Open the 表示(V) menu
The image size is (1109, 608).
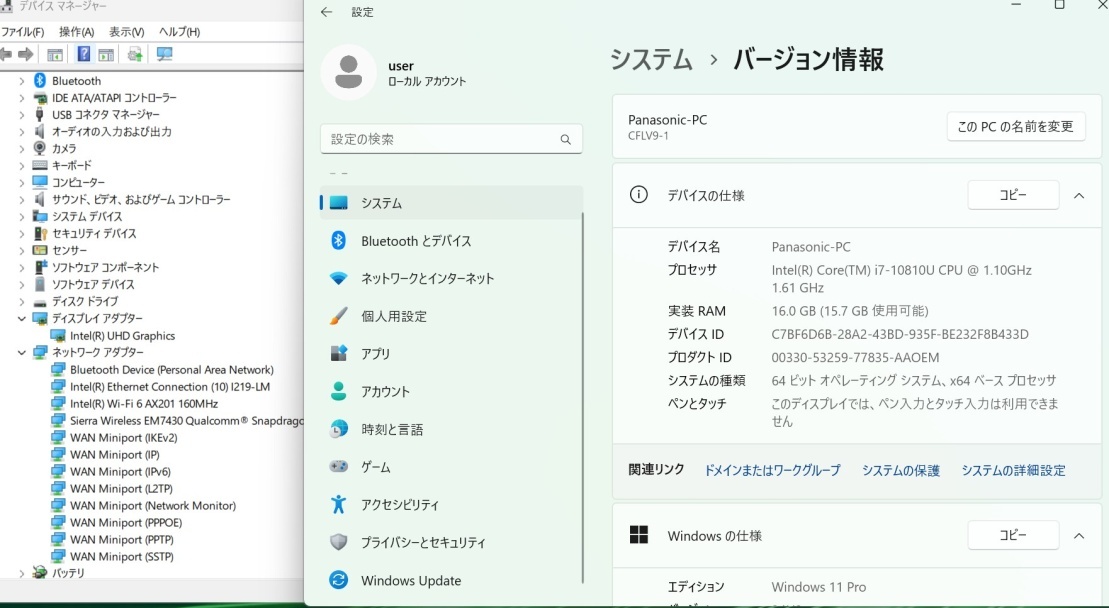127,32
